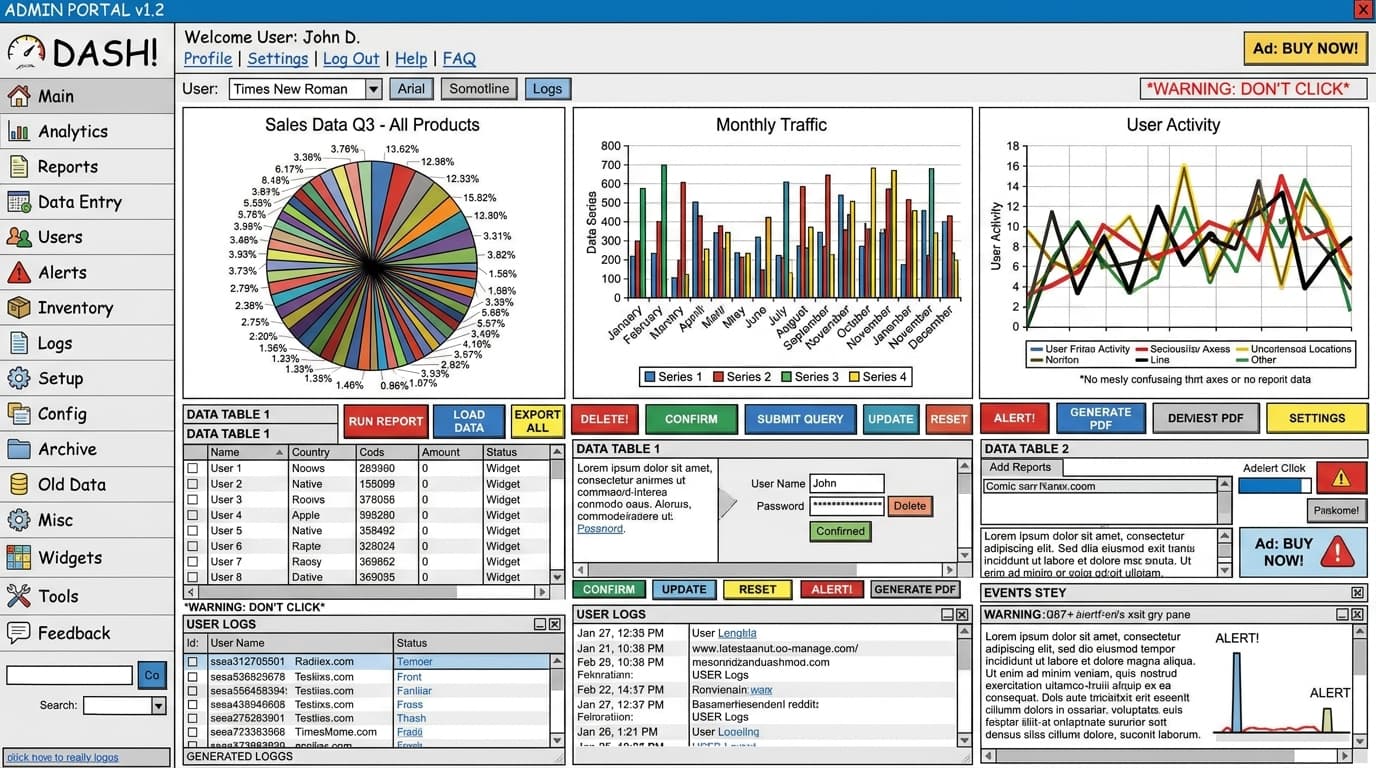1376x768 pixels.
Task: Click the Old Data database icon
Action: 18,484
